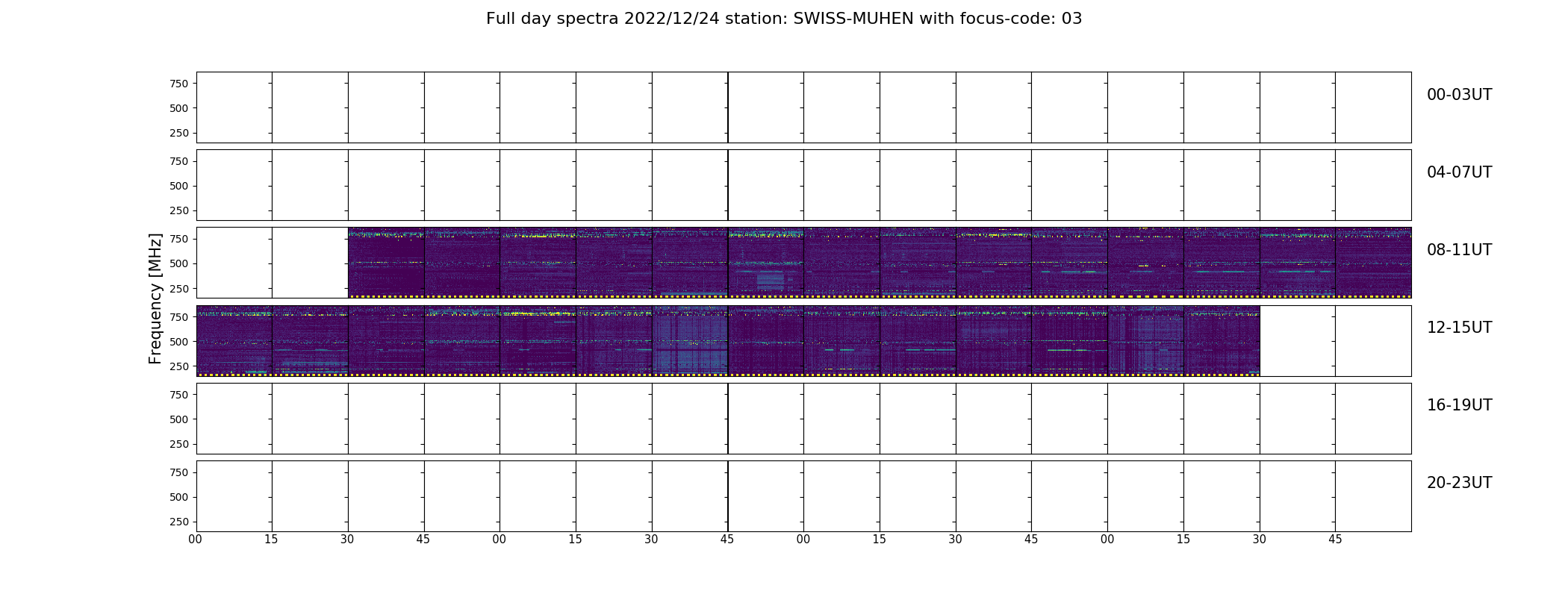
Task: Click the plot title SWISS-MUHEN focus-code 03
Action: [x=784, y=19]
